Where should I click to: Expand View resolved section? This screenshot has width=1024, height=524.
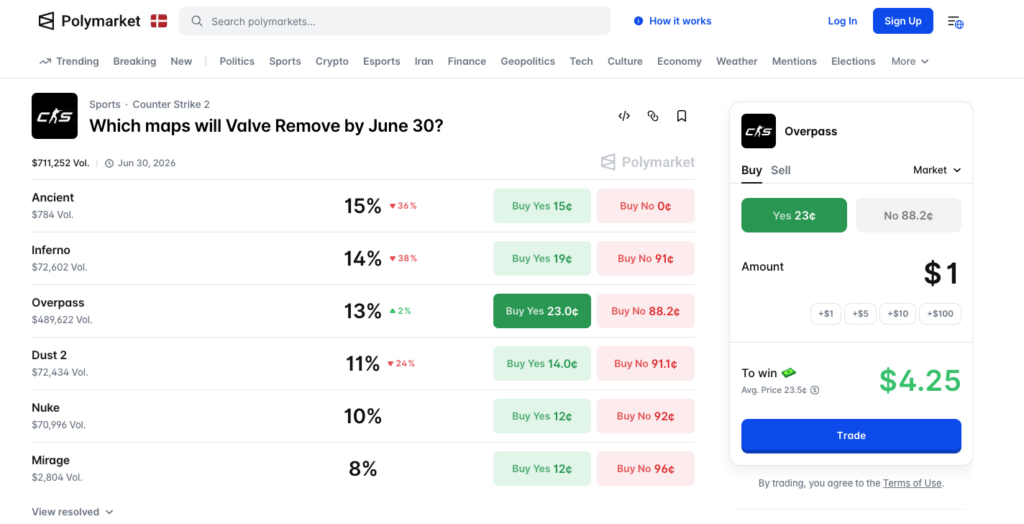pyautogui.click(x=72, y=512)
